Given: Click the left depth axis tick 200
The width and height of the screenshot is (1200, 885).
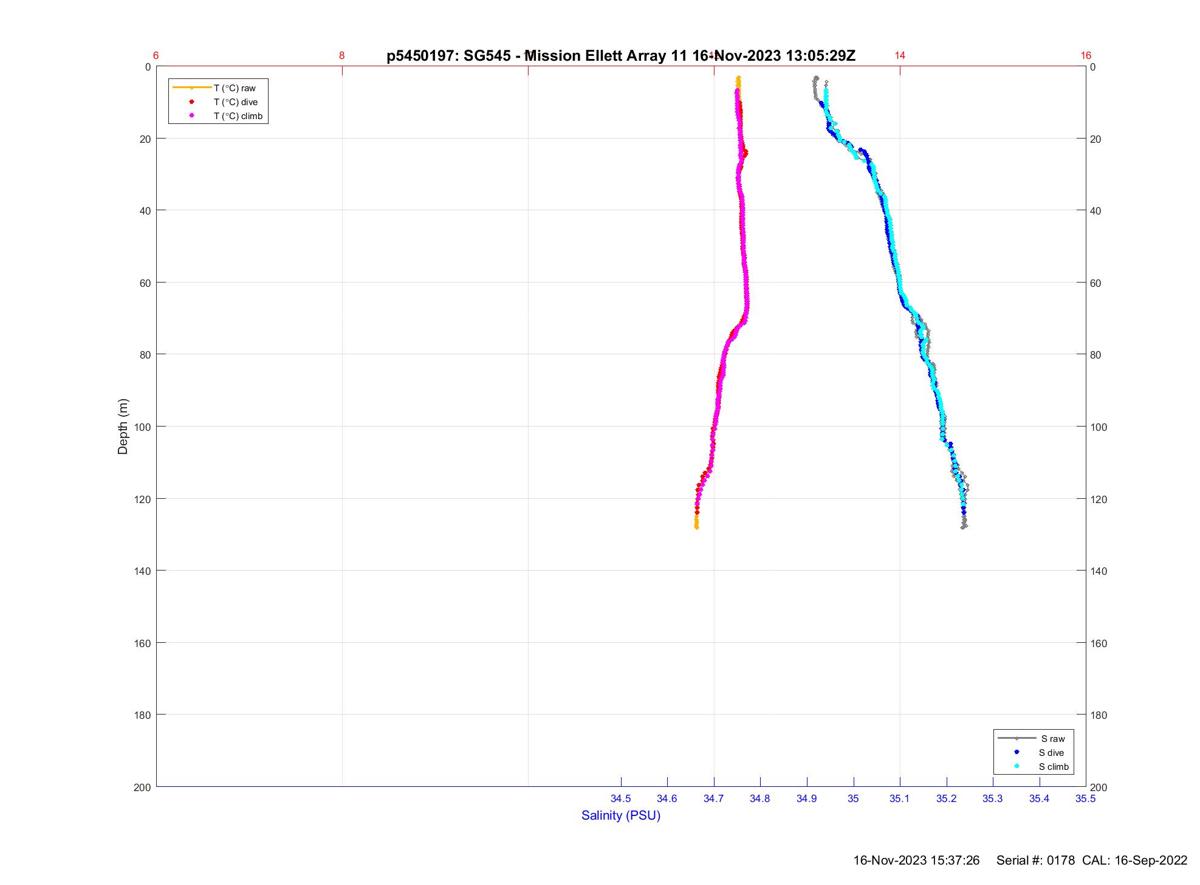Looking at the screenshot, I should click(142, 787).
